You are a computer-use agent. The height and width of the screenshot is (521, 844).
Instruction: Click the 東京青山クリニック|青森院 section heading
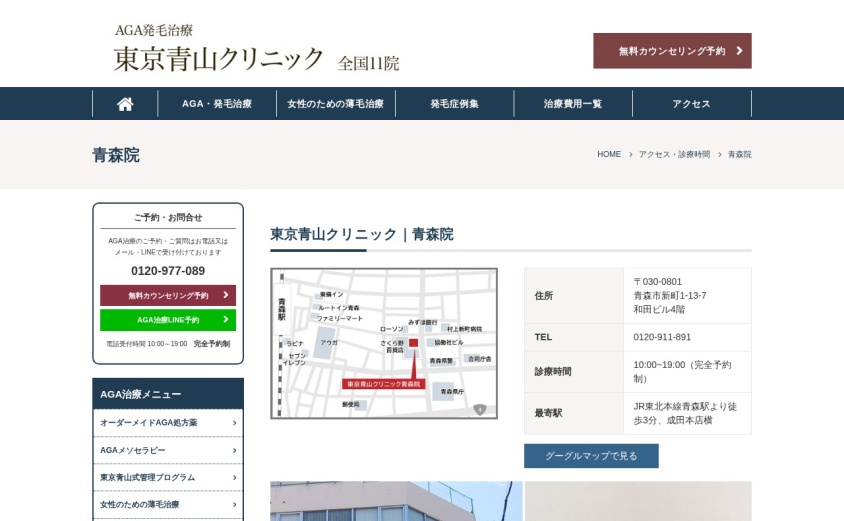(x=362, y=234)
